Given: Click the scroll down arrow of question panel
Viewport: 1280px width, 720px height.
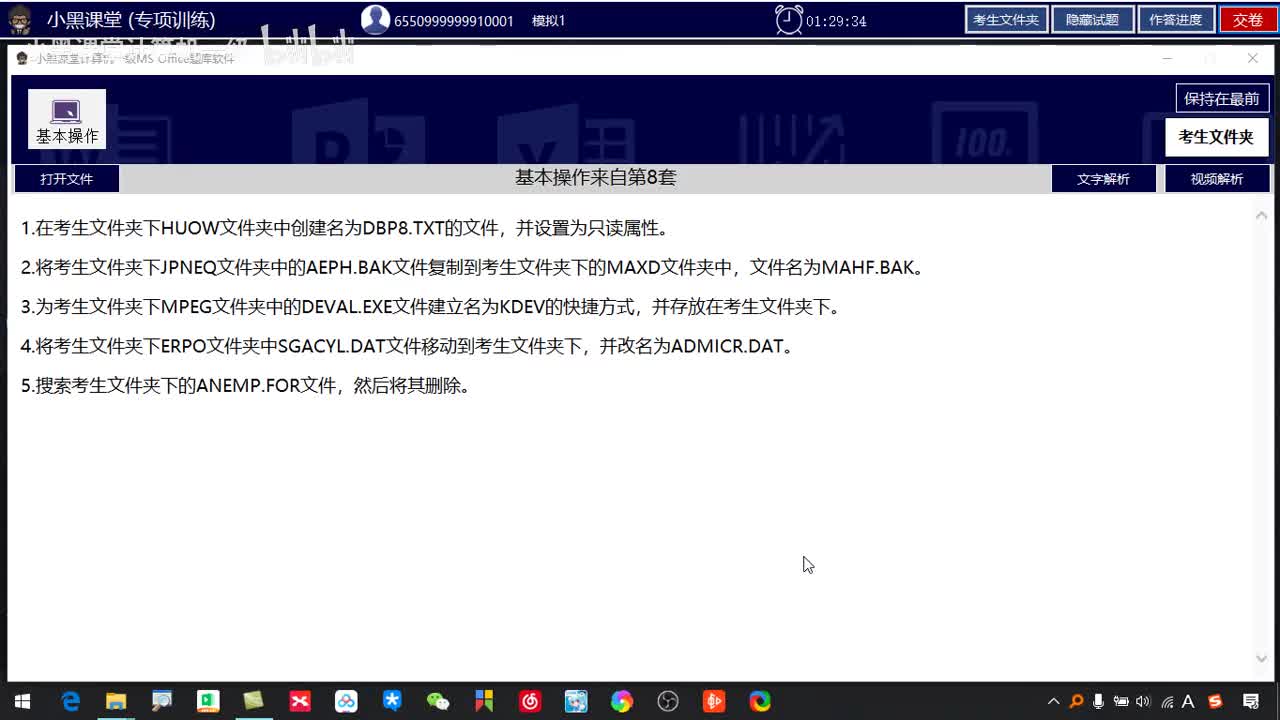Looking at the screenshot, I should pos(1261,658).
